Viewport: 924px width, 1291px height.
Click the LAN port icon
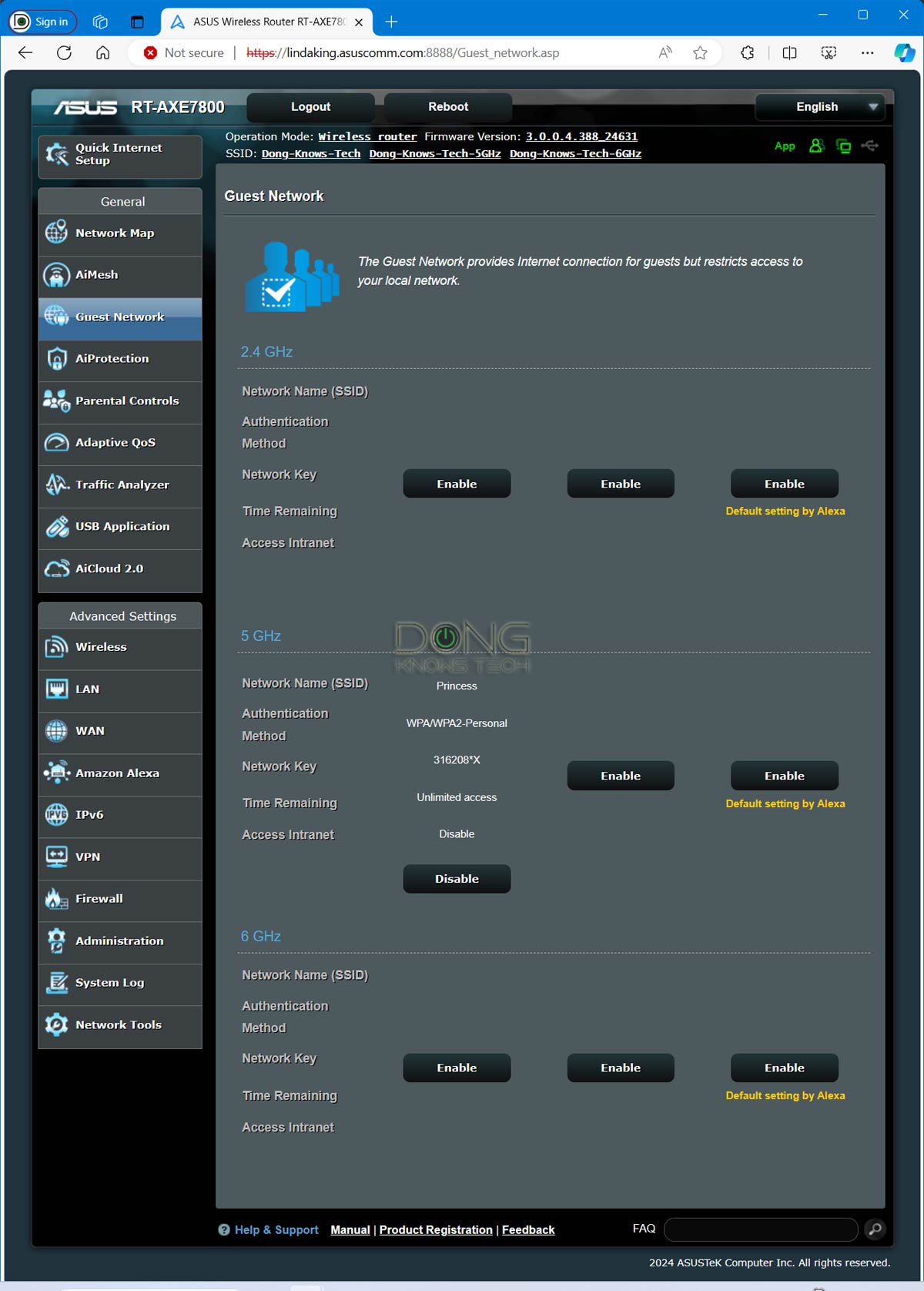[56, 689]
